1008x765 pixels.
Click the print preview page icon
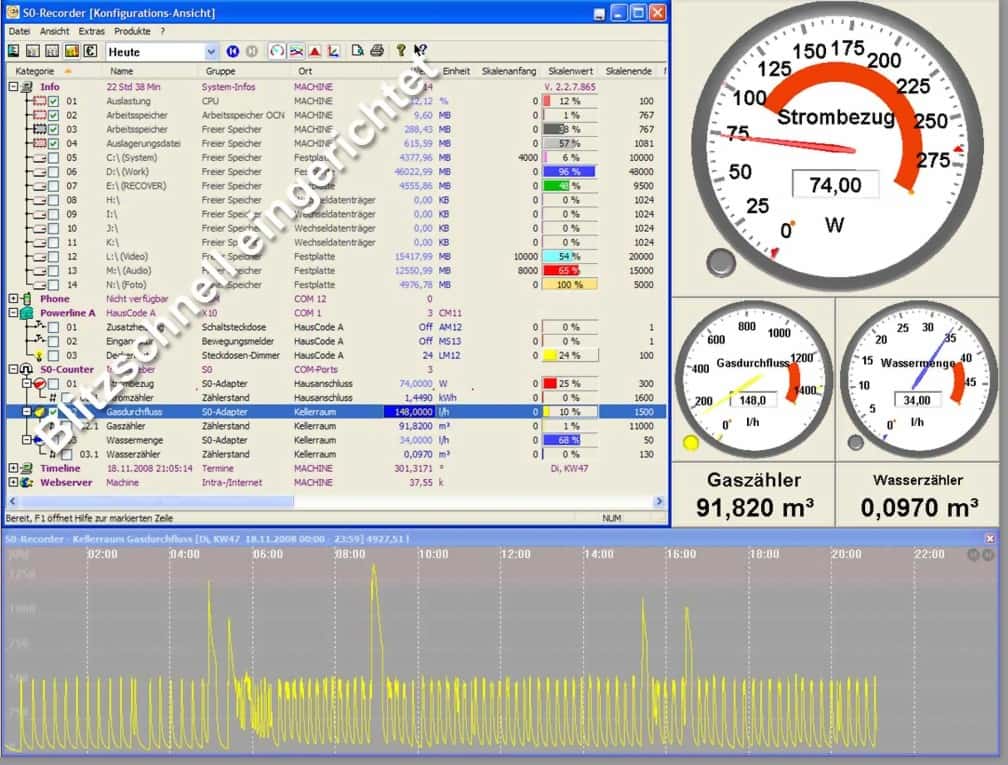358,51
